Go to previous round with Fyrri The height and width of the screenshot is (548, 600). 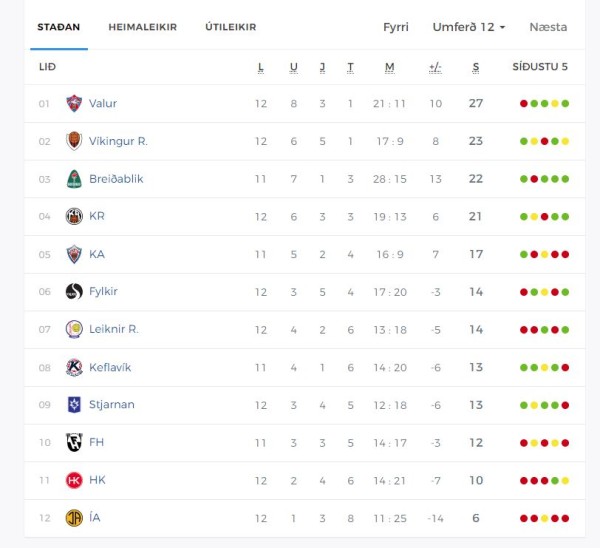[396, 27]
